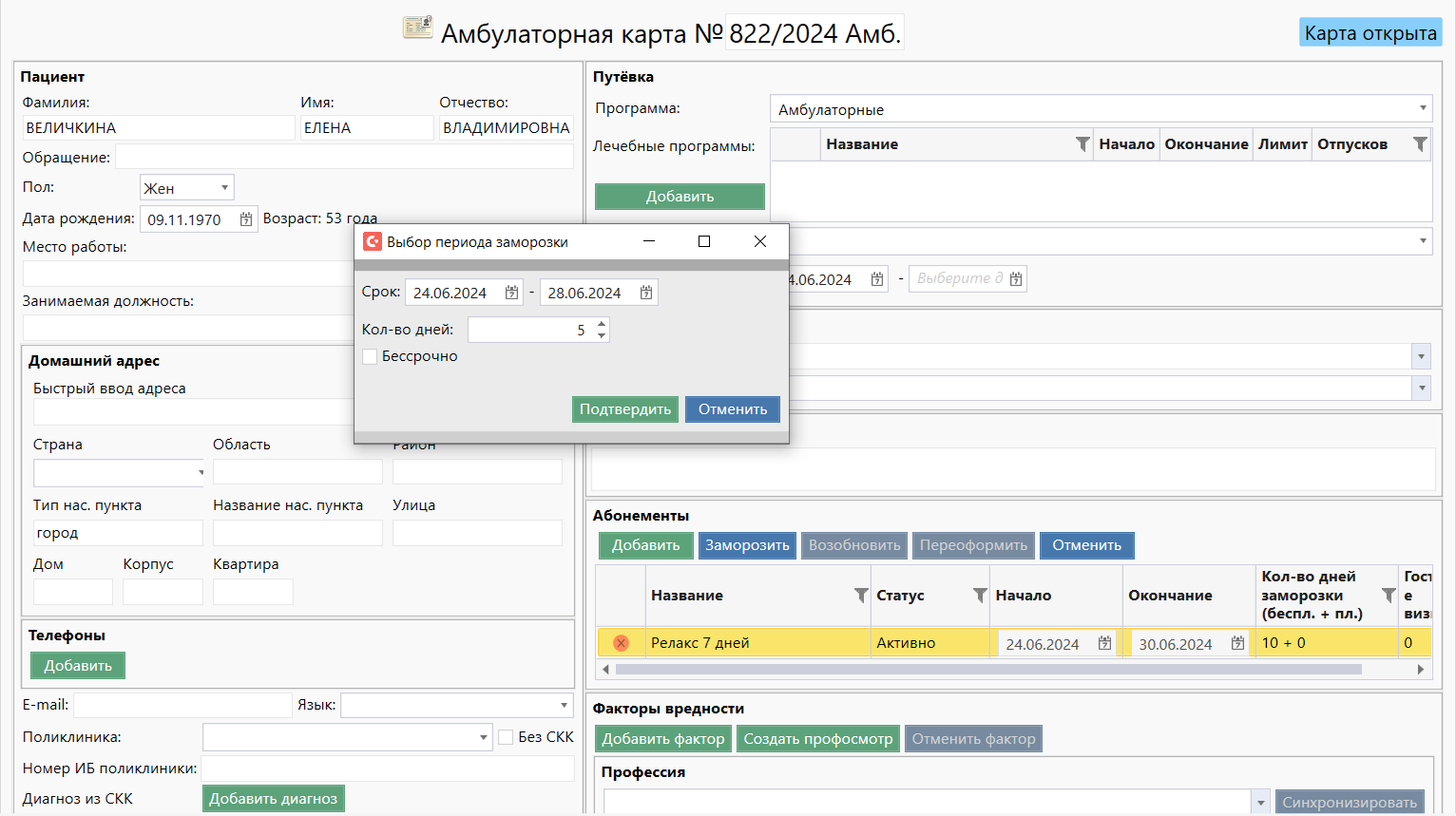Open calendar for subscription end date 30.06.2024

(1237, 643)
